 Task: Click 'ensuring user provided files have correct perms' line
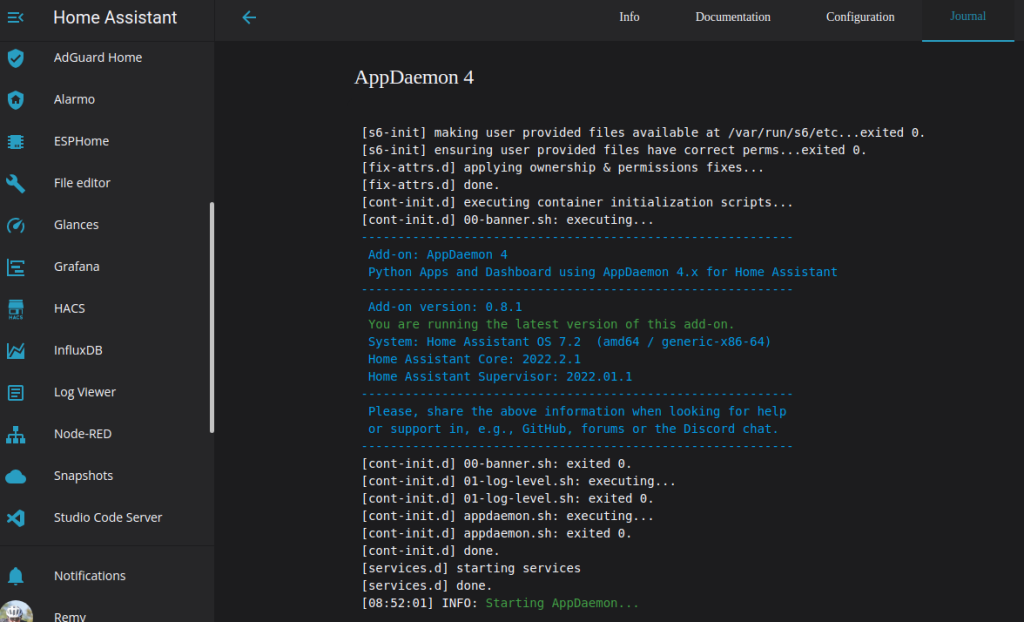[x=614, y=150]
